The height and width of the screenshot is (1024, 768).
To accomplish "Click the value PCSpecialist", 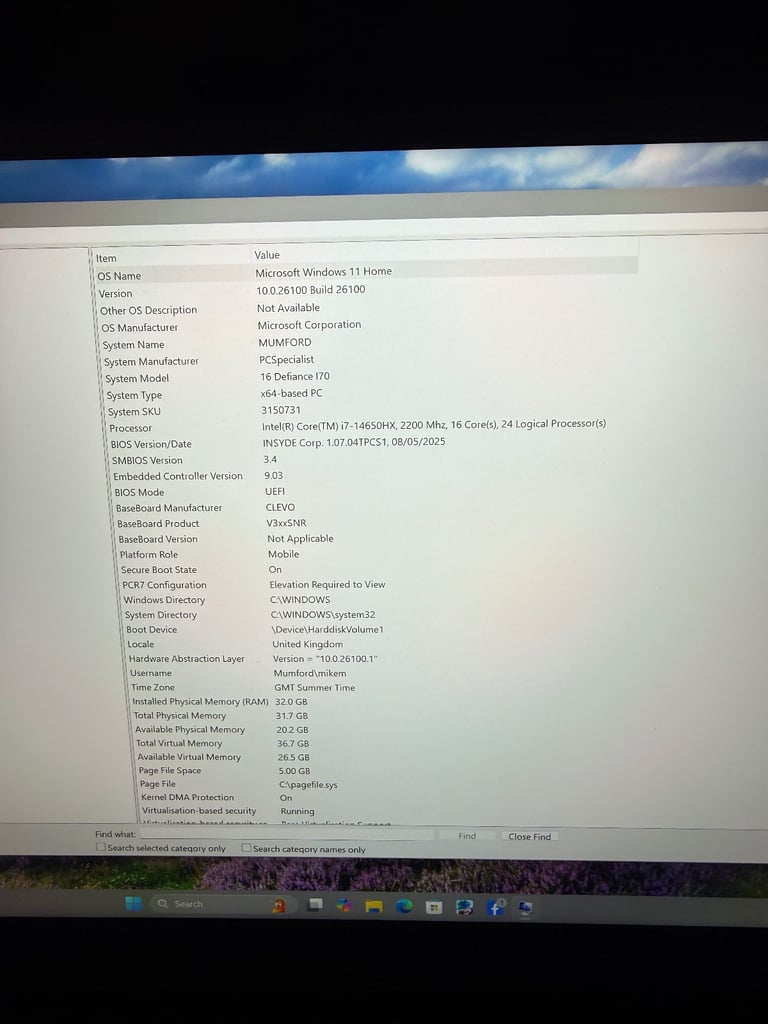I will 287,360.
